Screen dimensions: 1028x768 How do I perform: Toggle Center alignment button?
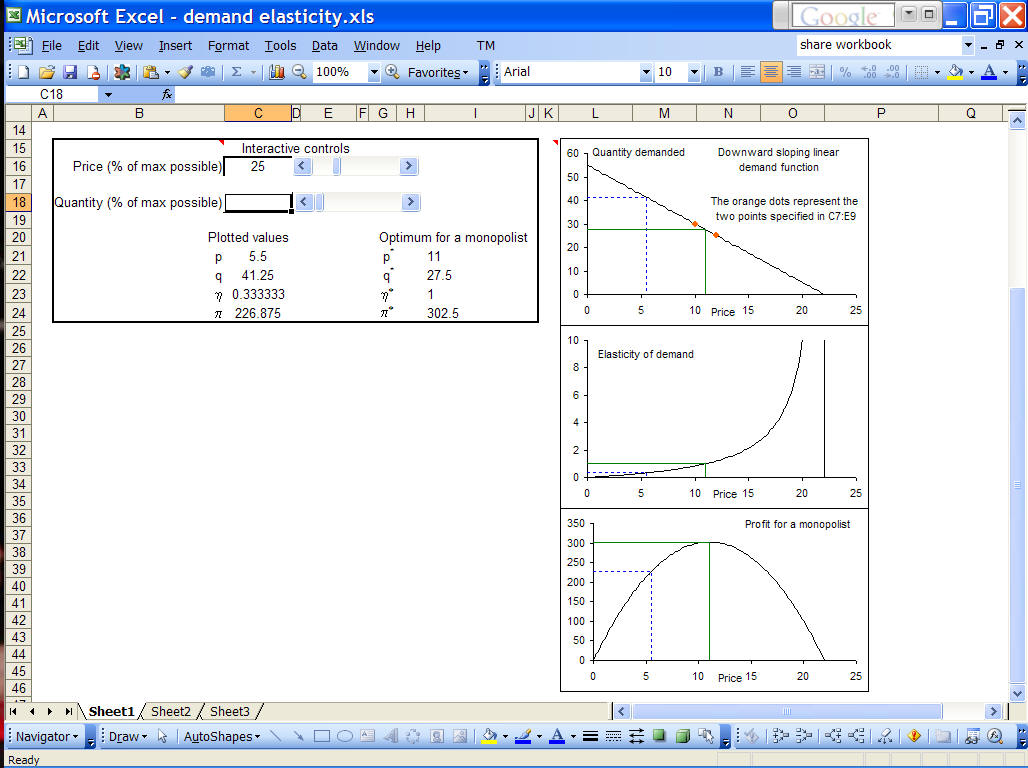click(770, 72)
